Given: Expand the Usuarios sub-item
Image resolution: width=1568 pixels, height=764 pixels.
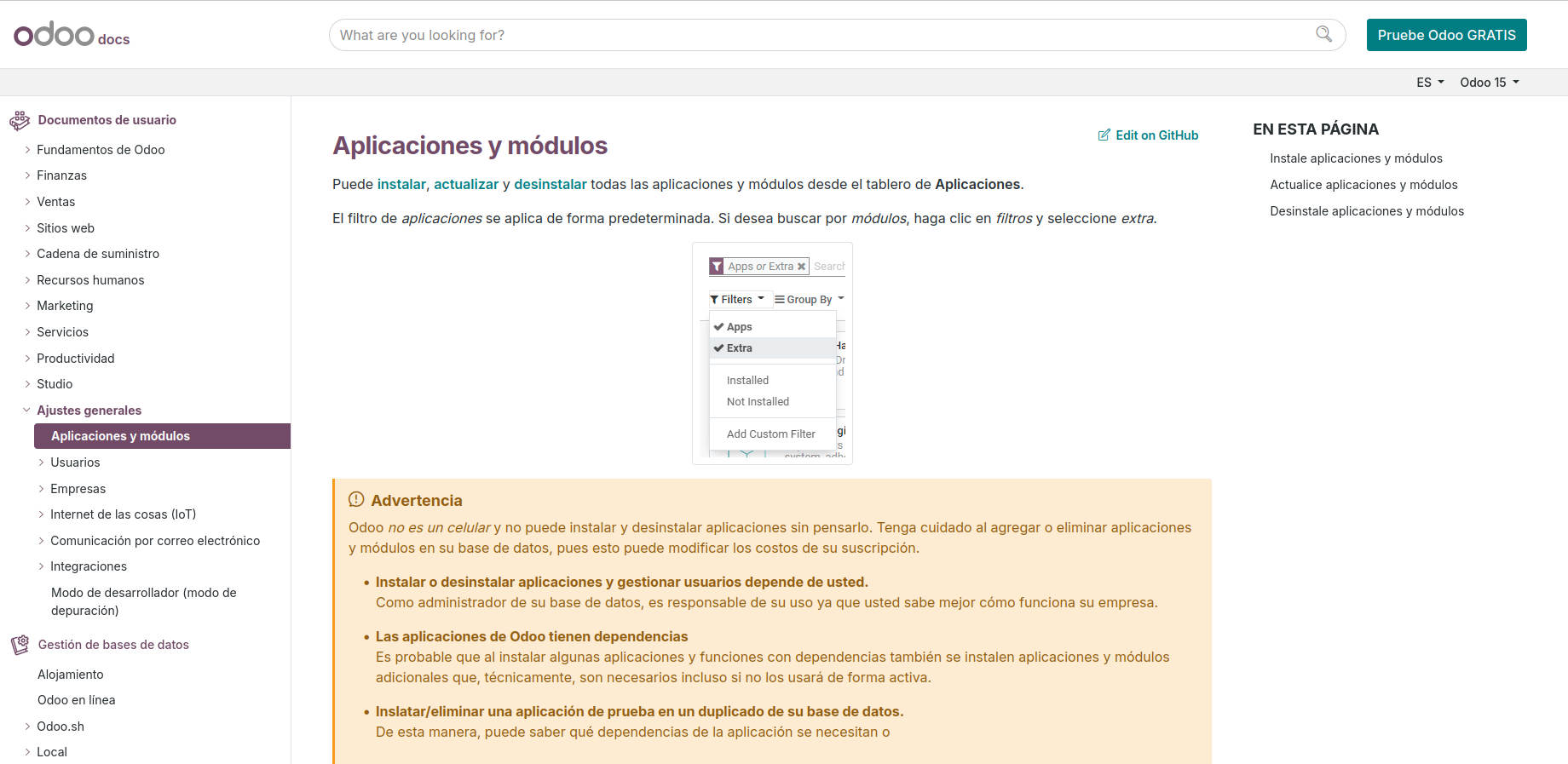Looking at the screenshot, I should pos(75,462).
